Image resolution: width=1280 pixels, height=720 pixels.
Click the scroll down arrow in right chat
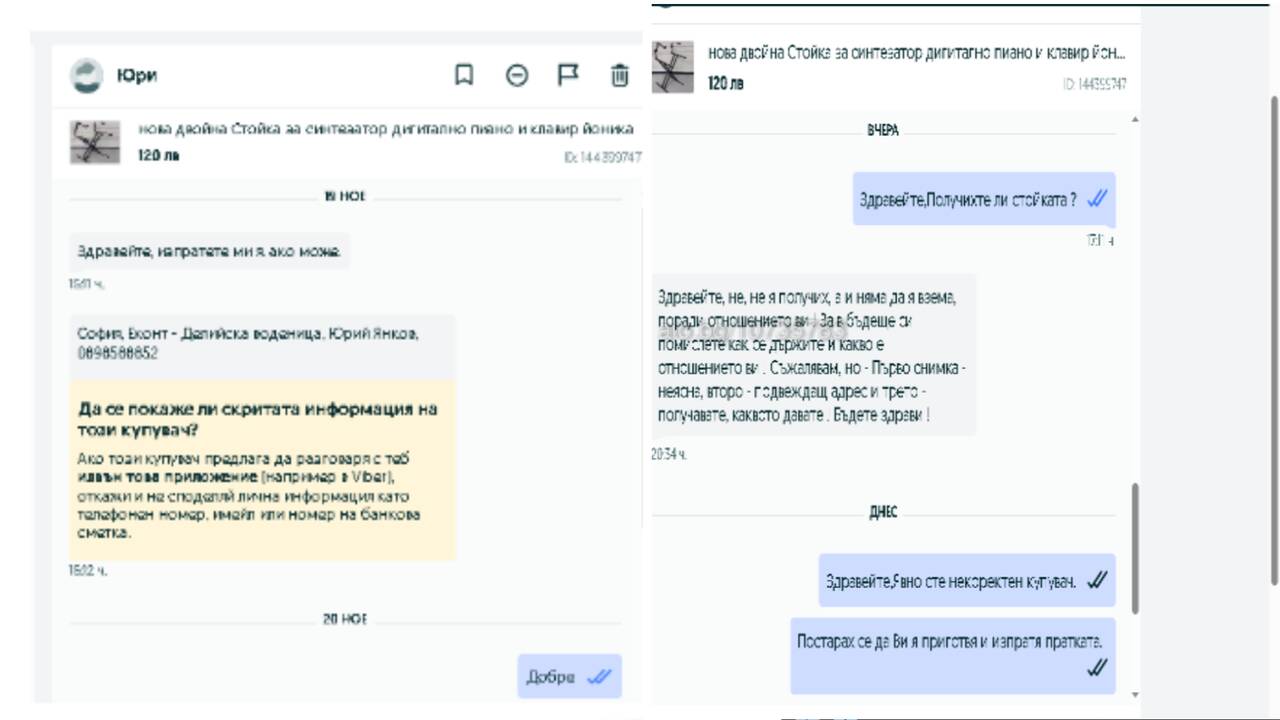(x=1135, y=693)
